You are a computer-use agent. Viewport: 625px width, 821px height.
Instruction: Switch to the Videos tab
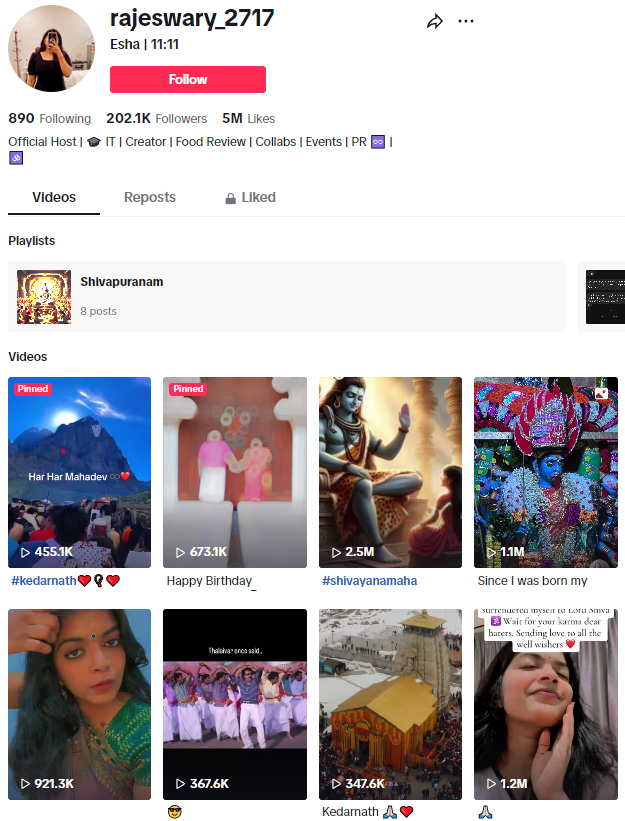click(x=54, y=197)
